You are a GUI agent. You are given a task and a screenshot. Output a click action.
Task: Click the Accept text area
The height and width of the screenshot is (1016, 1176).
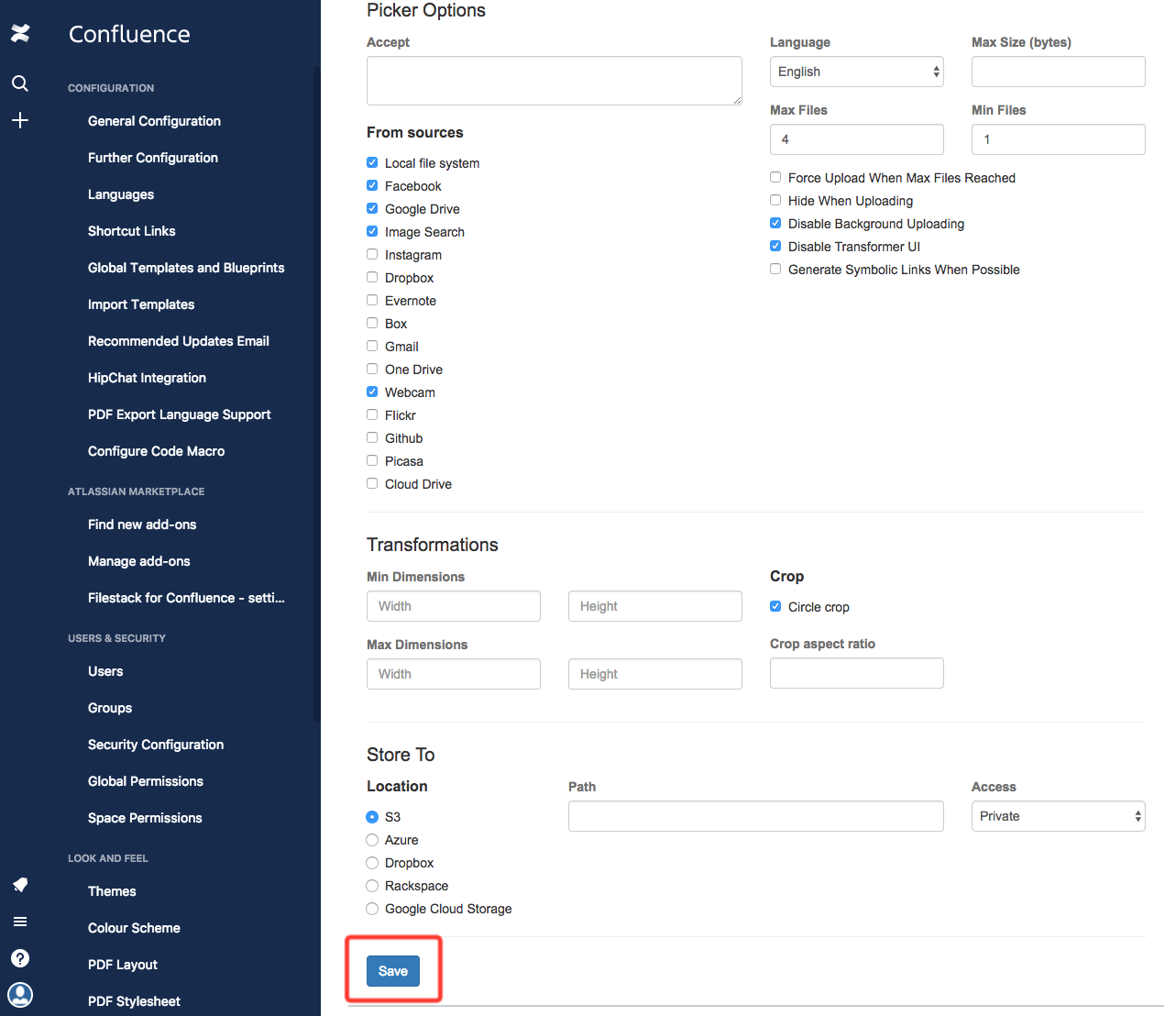tap(555, 81)
